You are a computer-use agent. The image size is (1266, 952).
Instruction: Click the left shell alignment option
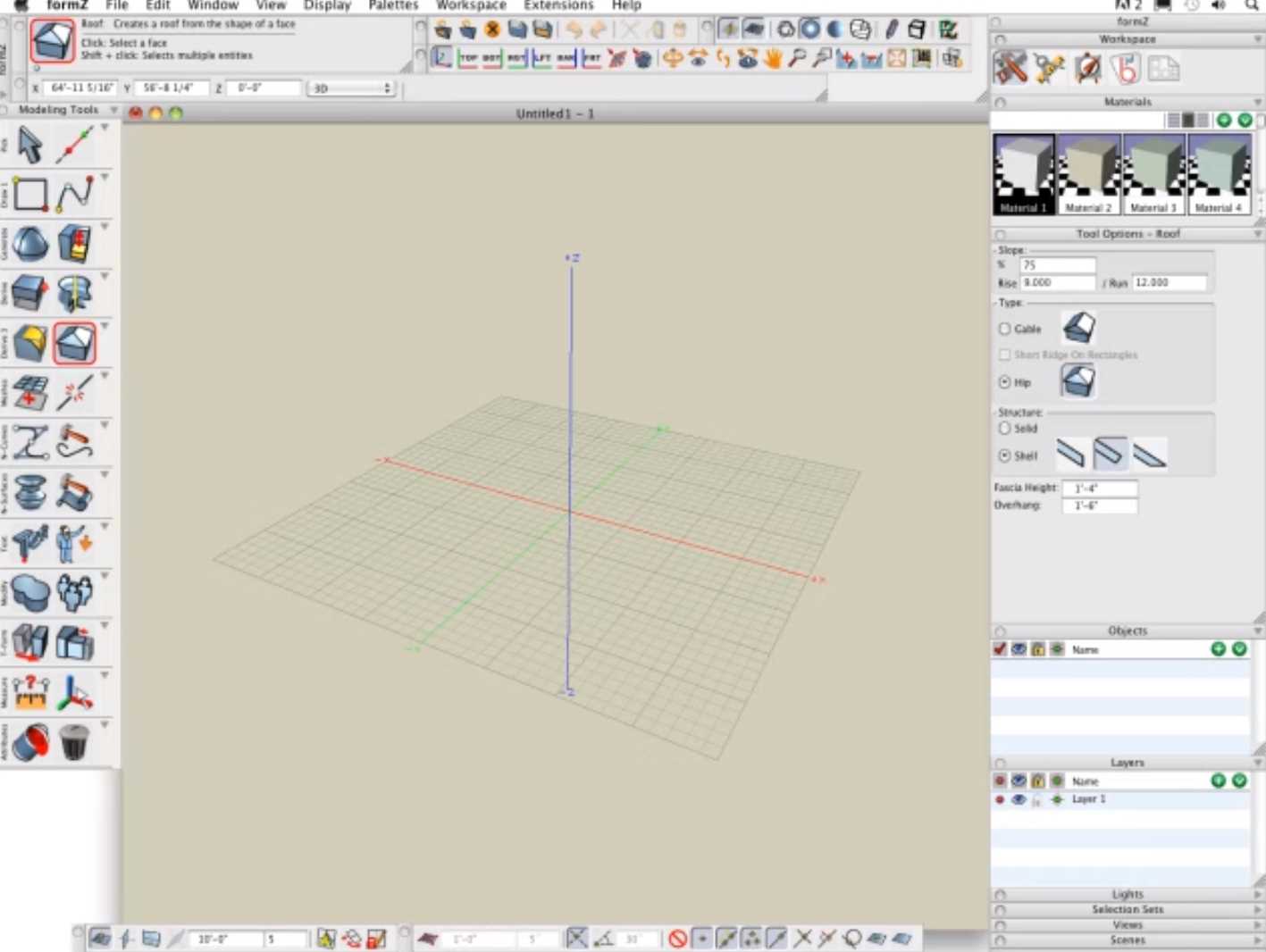coord(1069,454)
